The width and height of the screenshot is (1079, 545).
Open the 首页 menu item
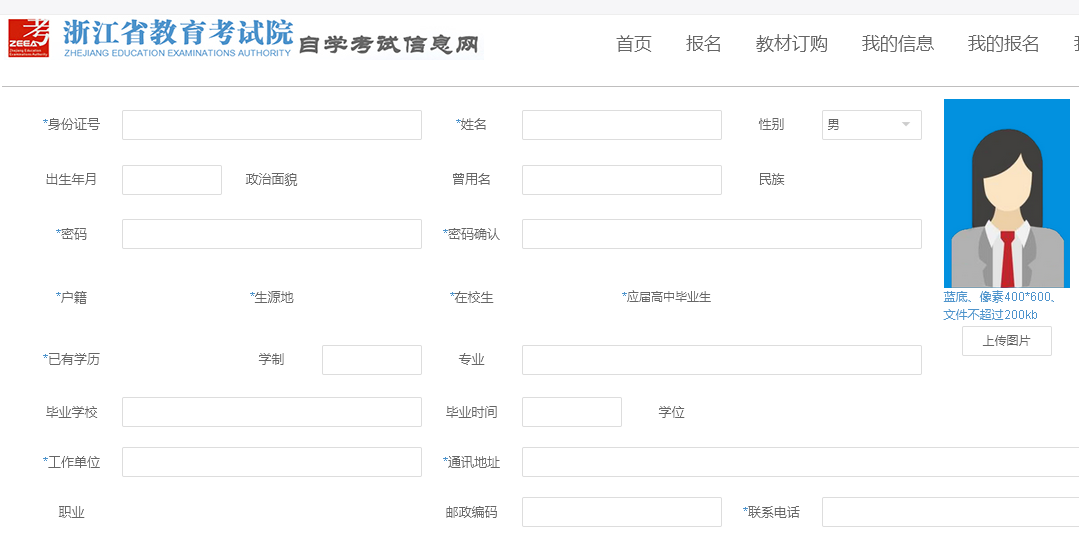tap(634, 44)
